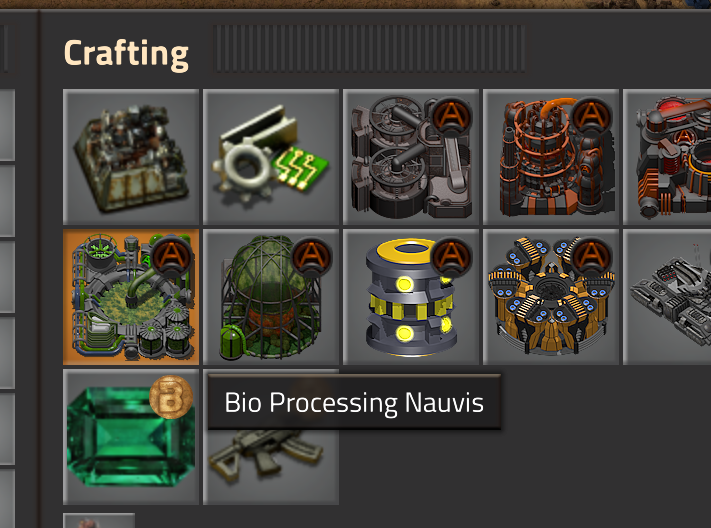Select the scrap pile recipe group
Image resolution: width=711 pixels, height=528 pixels.
(x=131, y=157)
